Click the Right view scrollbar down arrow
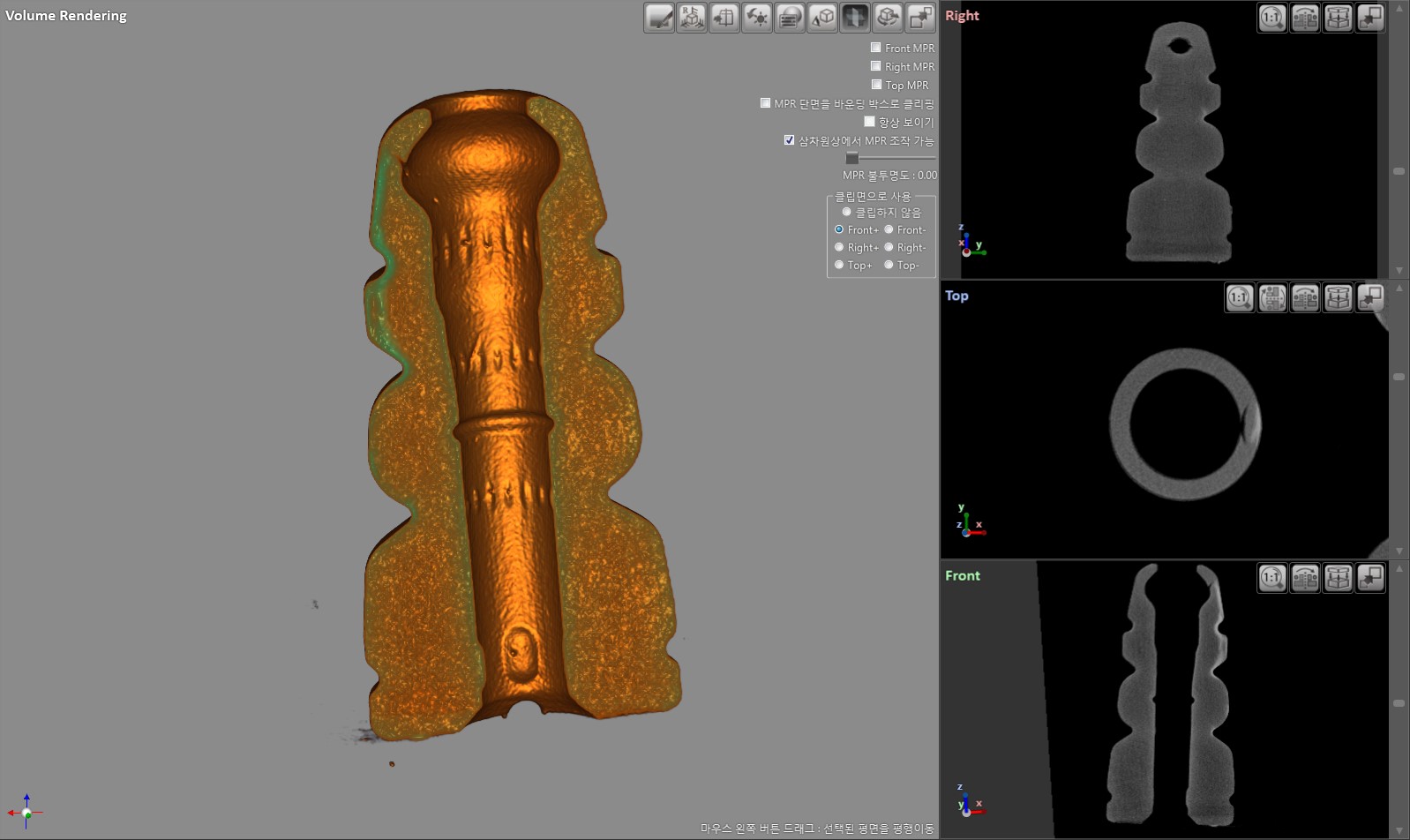This screenshot has width=1410, height=840. click(x=1399, y=271)
